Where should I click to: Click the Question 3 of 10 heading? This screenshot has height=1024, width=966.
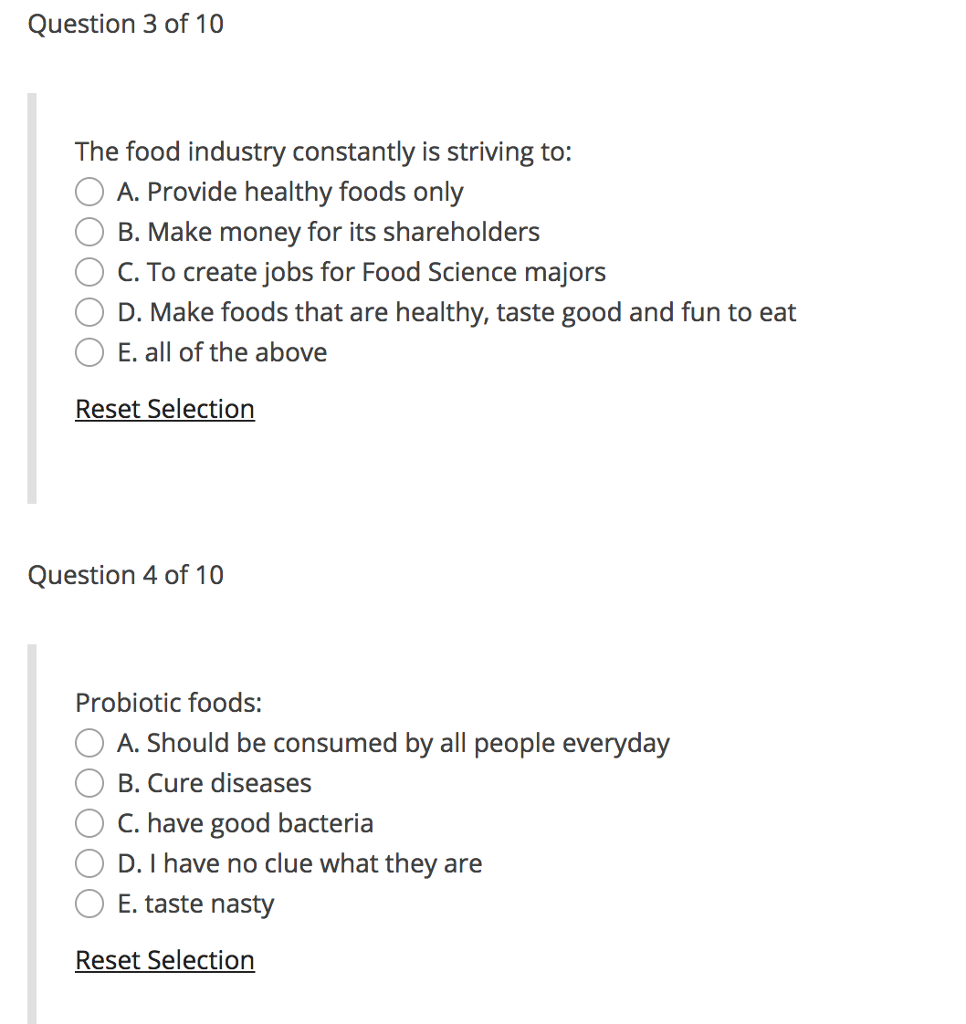[126, 24]
